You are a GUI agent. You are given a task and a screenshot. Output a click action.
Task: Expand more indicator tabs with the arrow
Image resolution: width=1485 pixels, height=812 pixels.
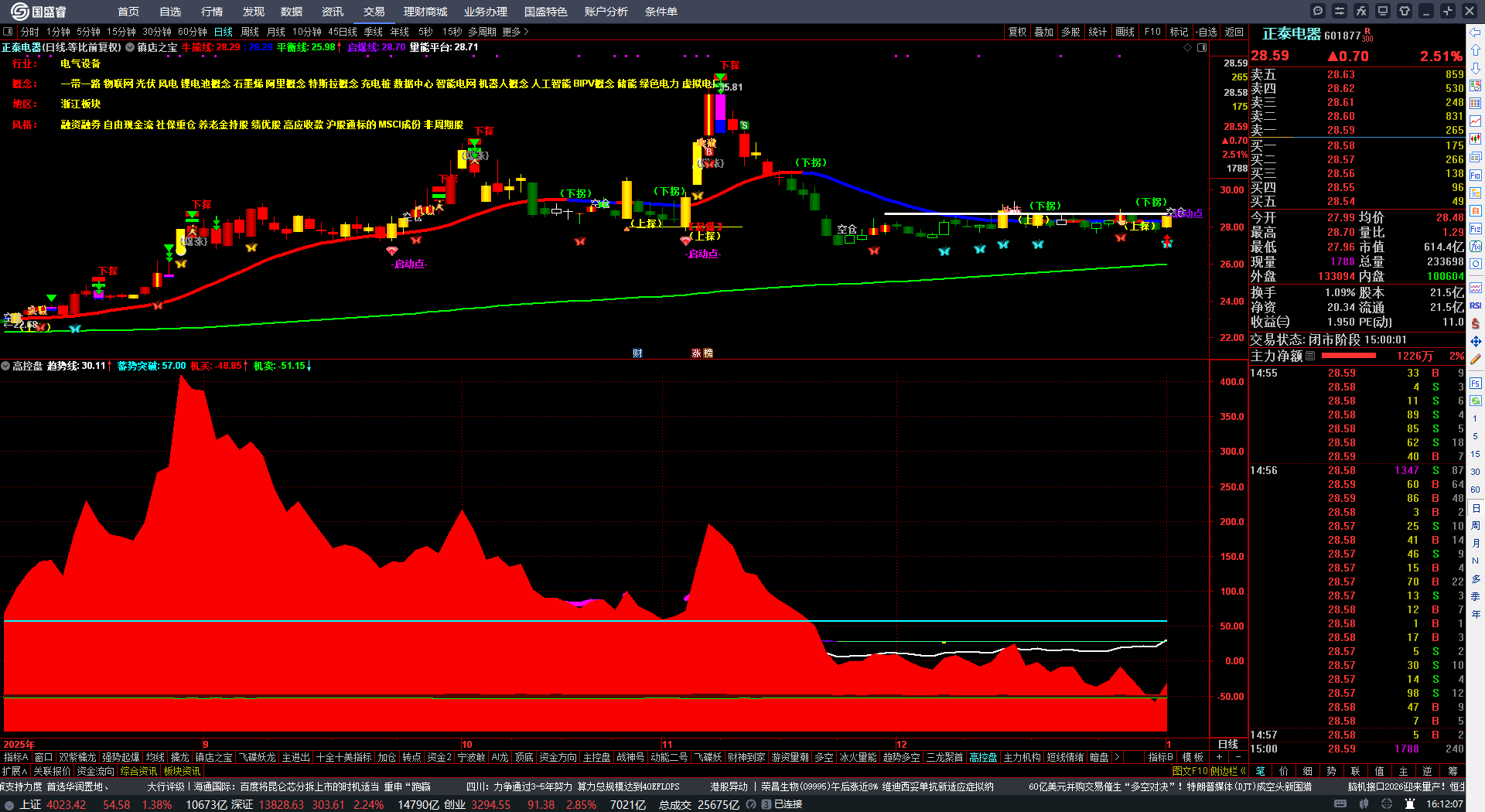[x=1116, y=757]
